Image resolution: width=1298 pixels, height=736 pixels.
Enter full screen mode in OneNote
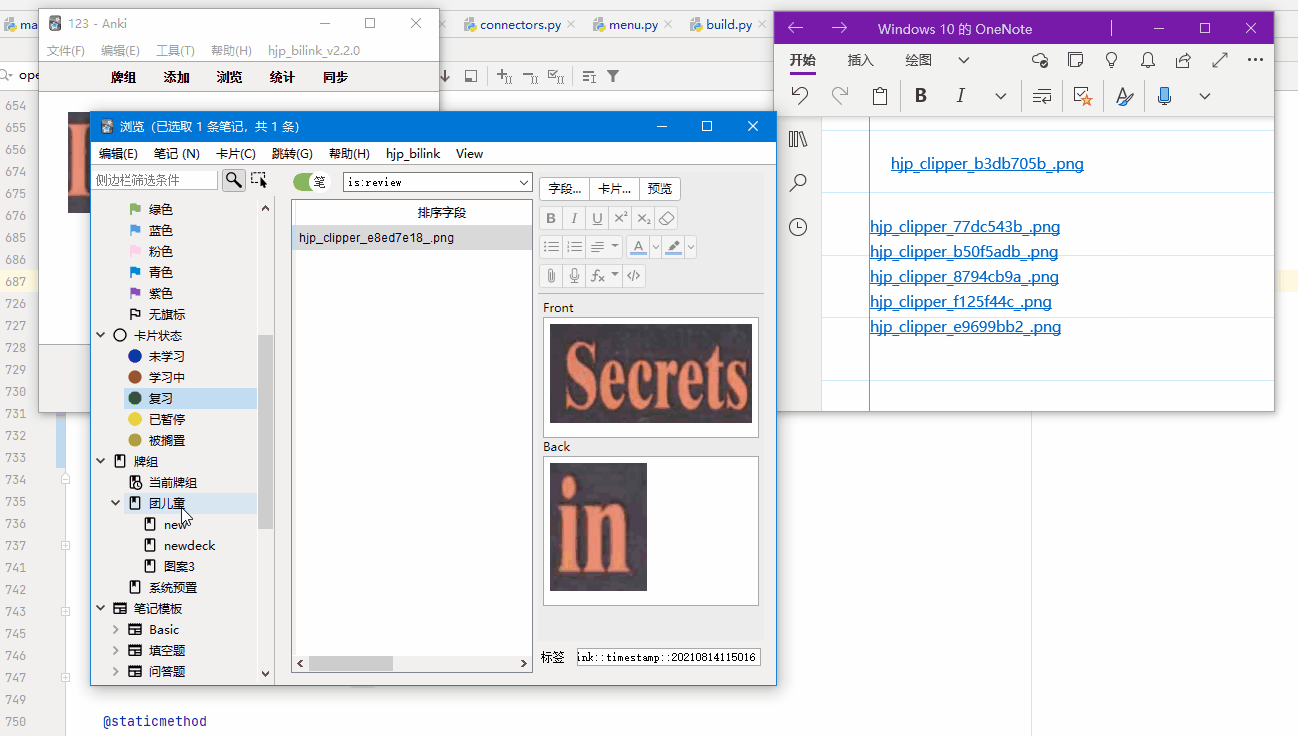1220,60
